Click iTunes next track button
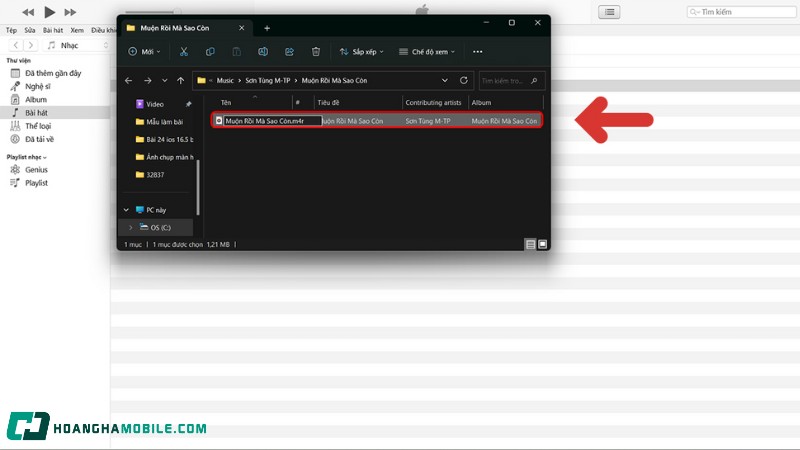Viewport: 800px width, 450px height. 70,12
